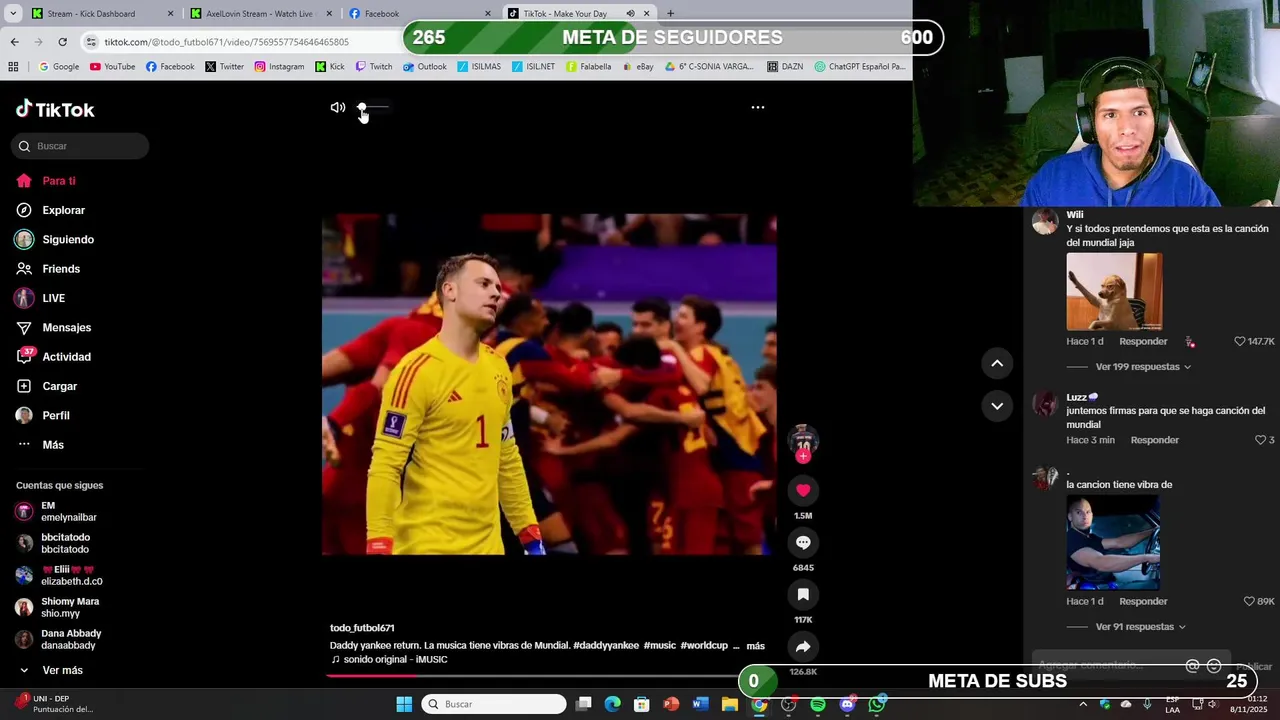Reply to Luzz's comment via Responder
Viewport: 1280px width, 720px height.
point(1154,440)
